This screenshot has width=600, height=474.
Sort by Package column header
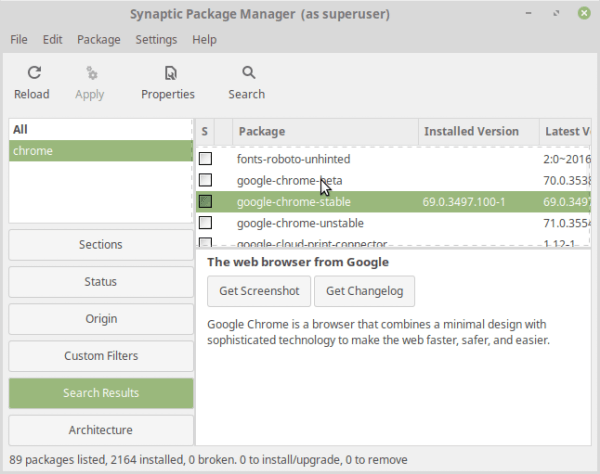[325, 132]
